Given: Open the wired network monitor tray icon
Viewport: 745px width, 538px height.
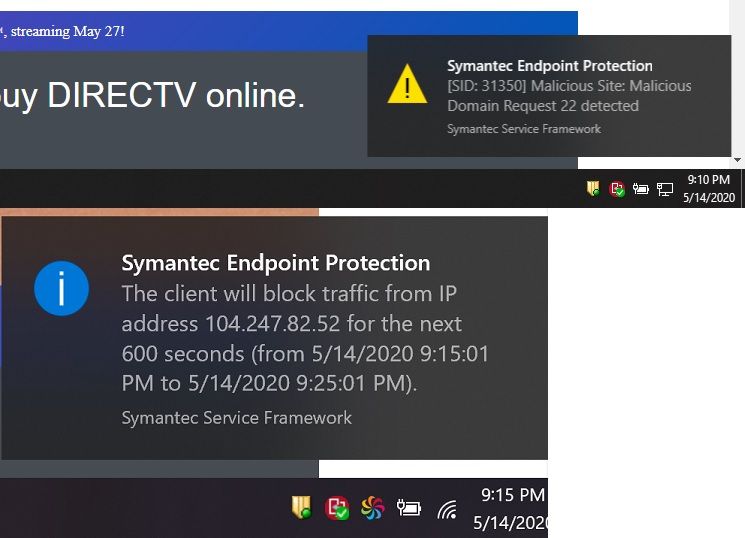Looking at the screenshot, I should (x=665, y=189).
